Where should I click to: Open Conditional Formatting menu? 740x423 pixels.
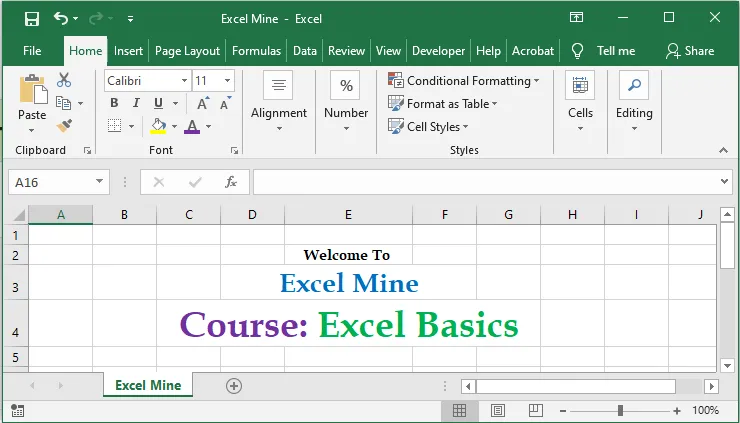coord(463,81)
